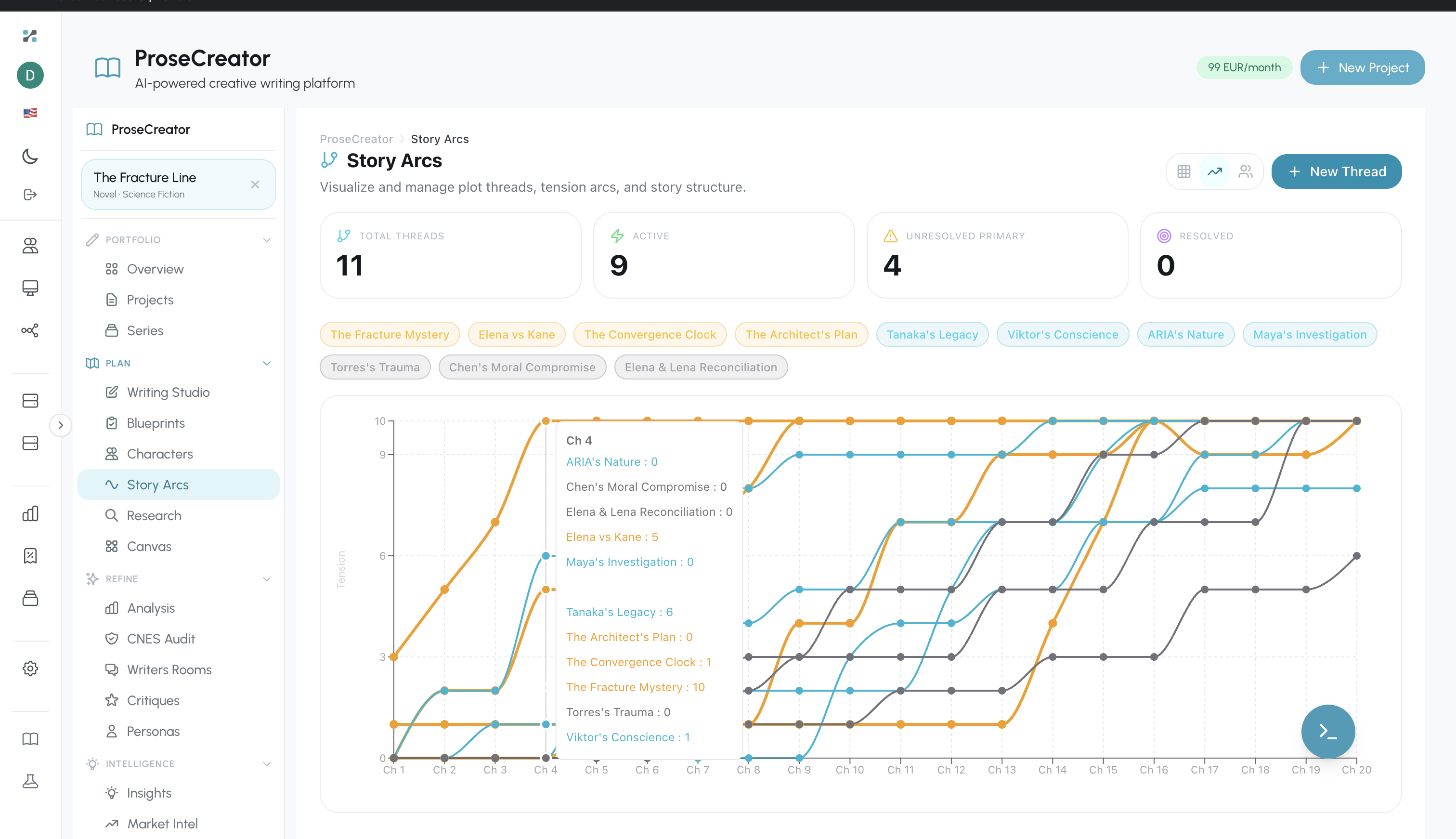Click the New Project button
The height and width of the screenshot is (839, 1456).
(x=1363, y=67)
